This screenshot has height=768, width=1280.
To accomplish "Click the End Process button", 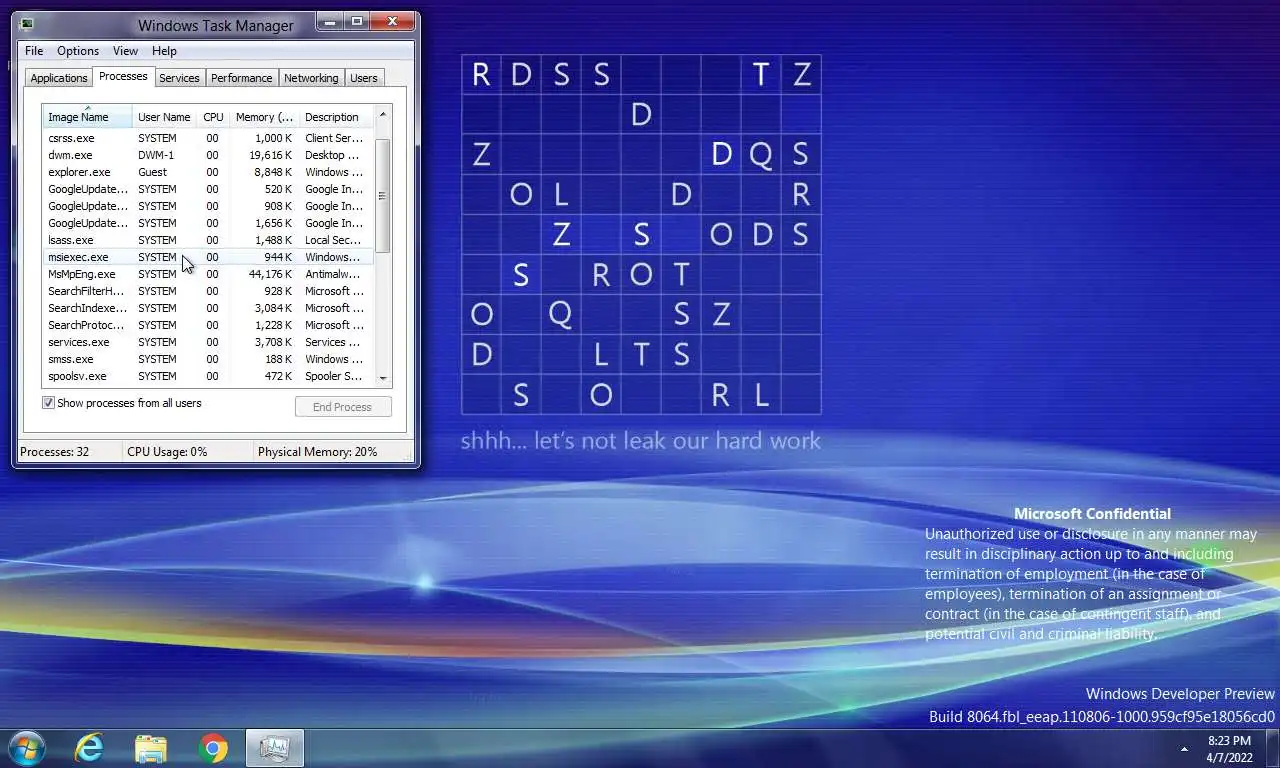I will click(343, 407).
